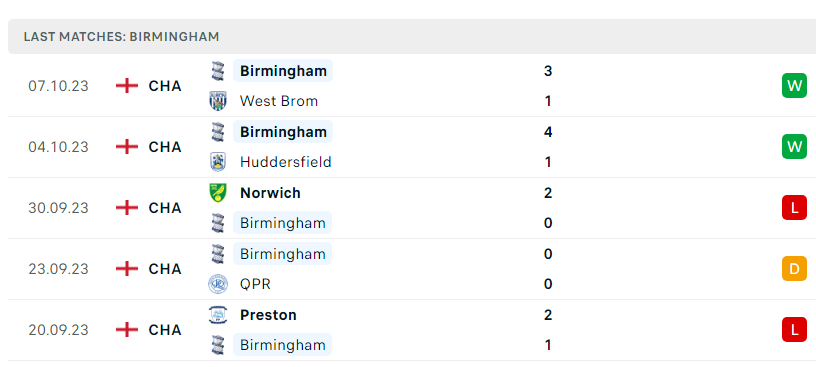Click the orange D badge for QPR match

point(794,269)
